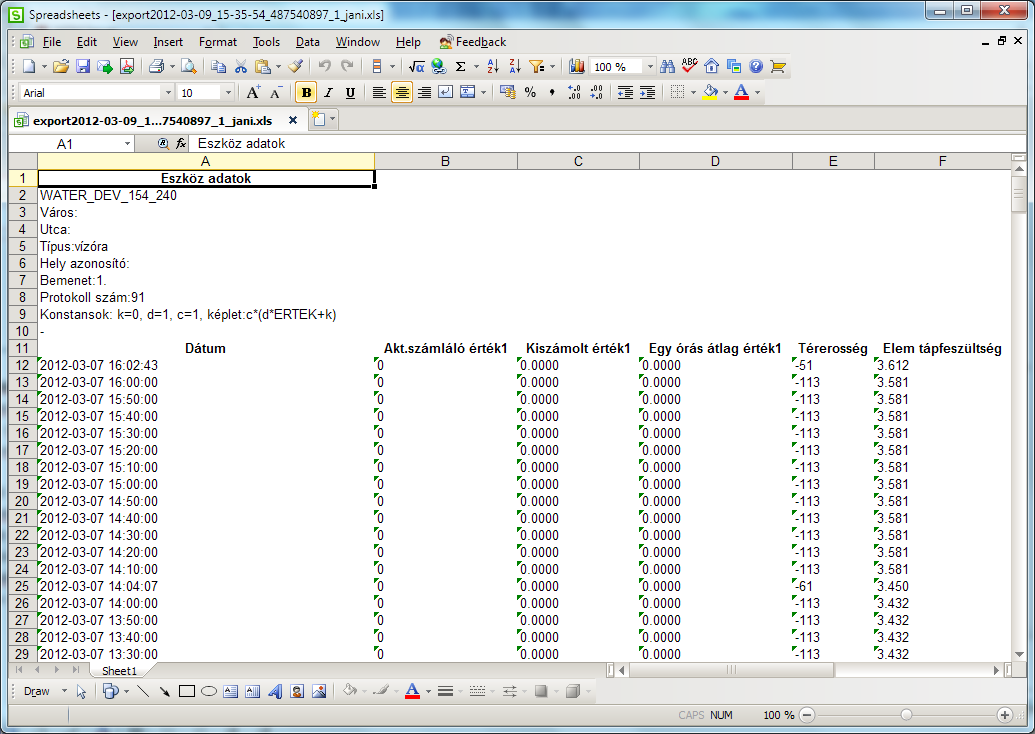
Task: Insert a chart using the chart icon
Action: [577, 66]
